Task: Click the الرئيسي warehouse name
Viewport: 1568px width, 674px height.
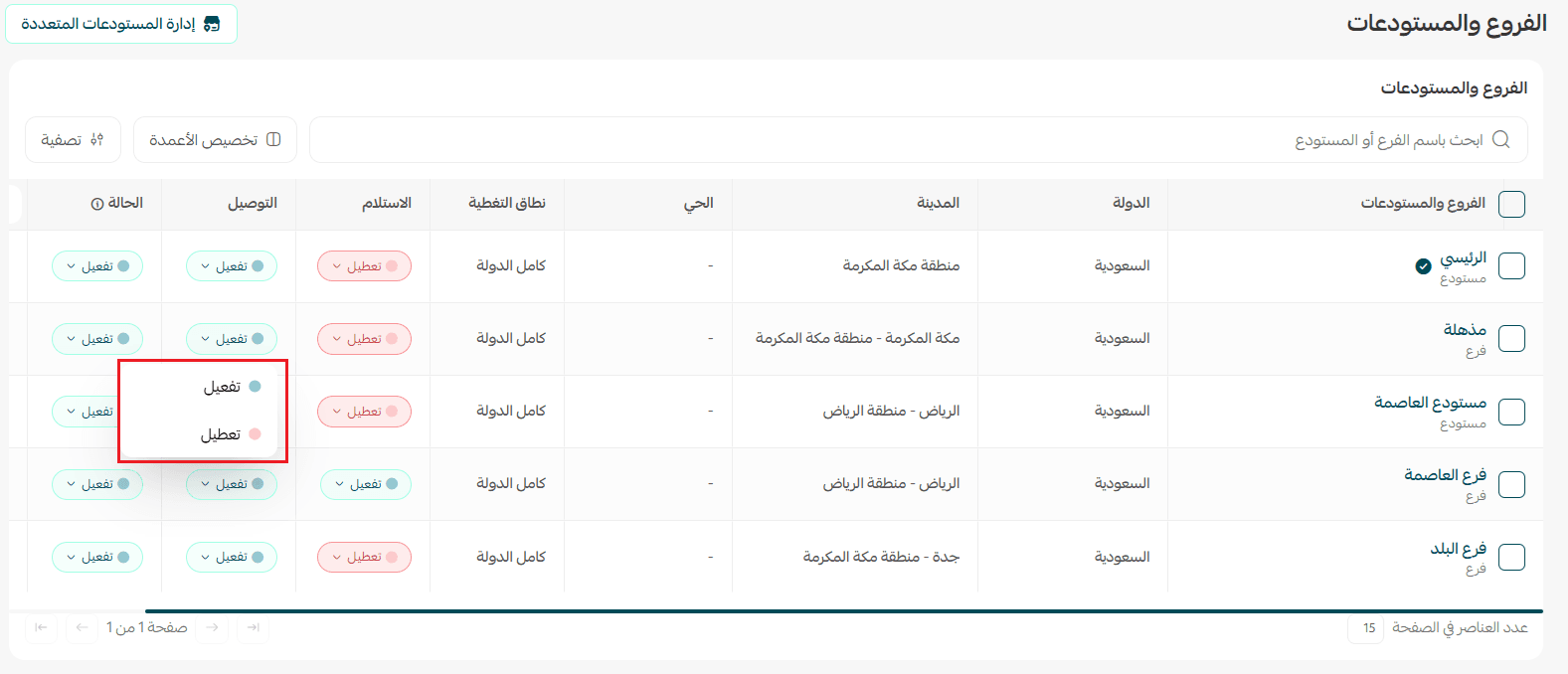Action: point(1463,257)
